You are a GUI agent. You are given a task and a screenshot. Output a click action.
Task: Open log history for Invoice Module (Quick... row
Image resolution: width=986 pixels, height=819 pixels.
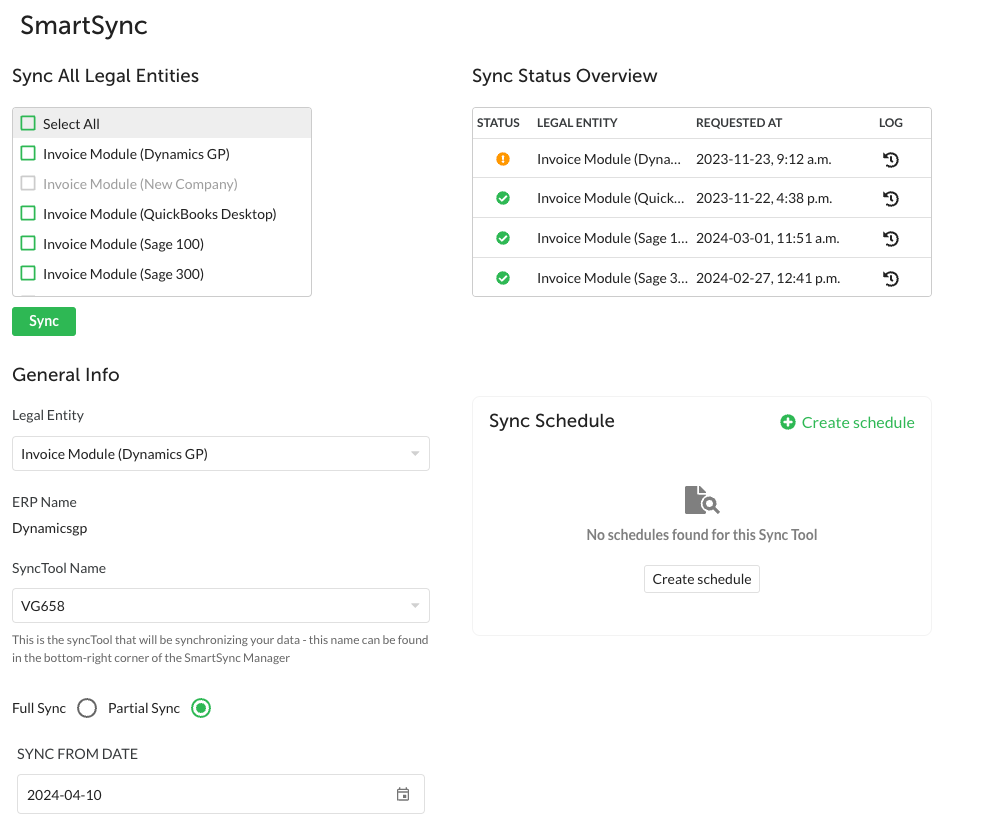coord(890,199)
